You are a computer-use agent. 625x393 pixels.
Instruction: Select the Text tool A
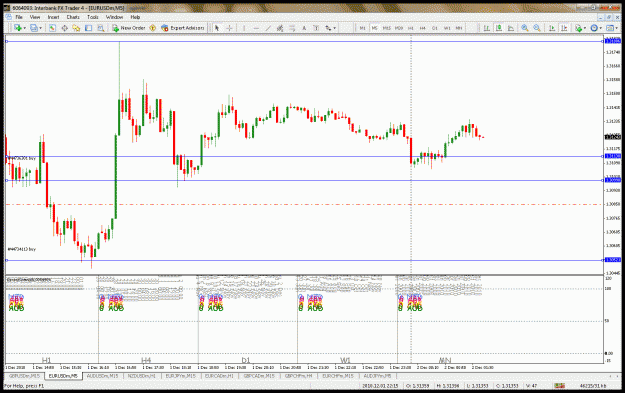[x=304, y=28]
